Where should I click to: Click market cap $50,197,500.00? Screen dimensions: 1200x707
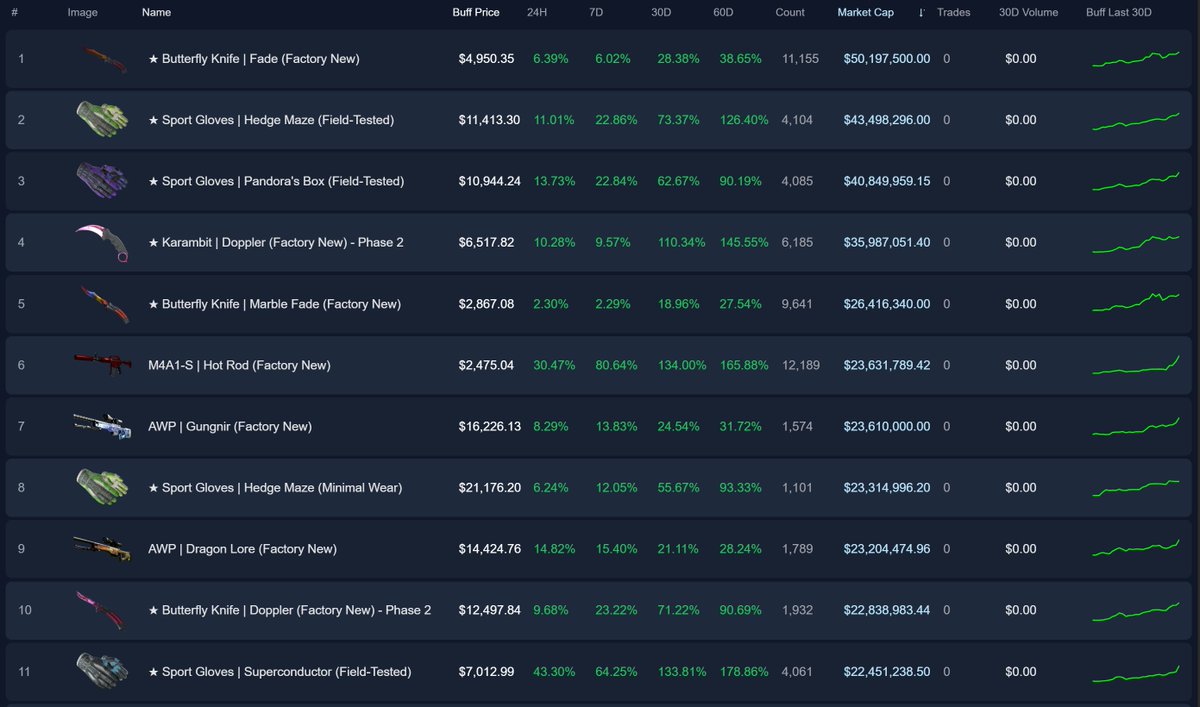click(887, 59)
